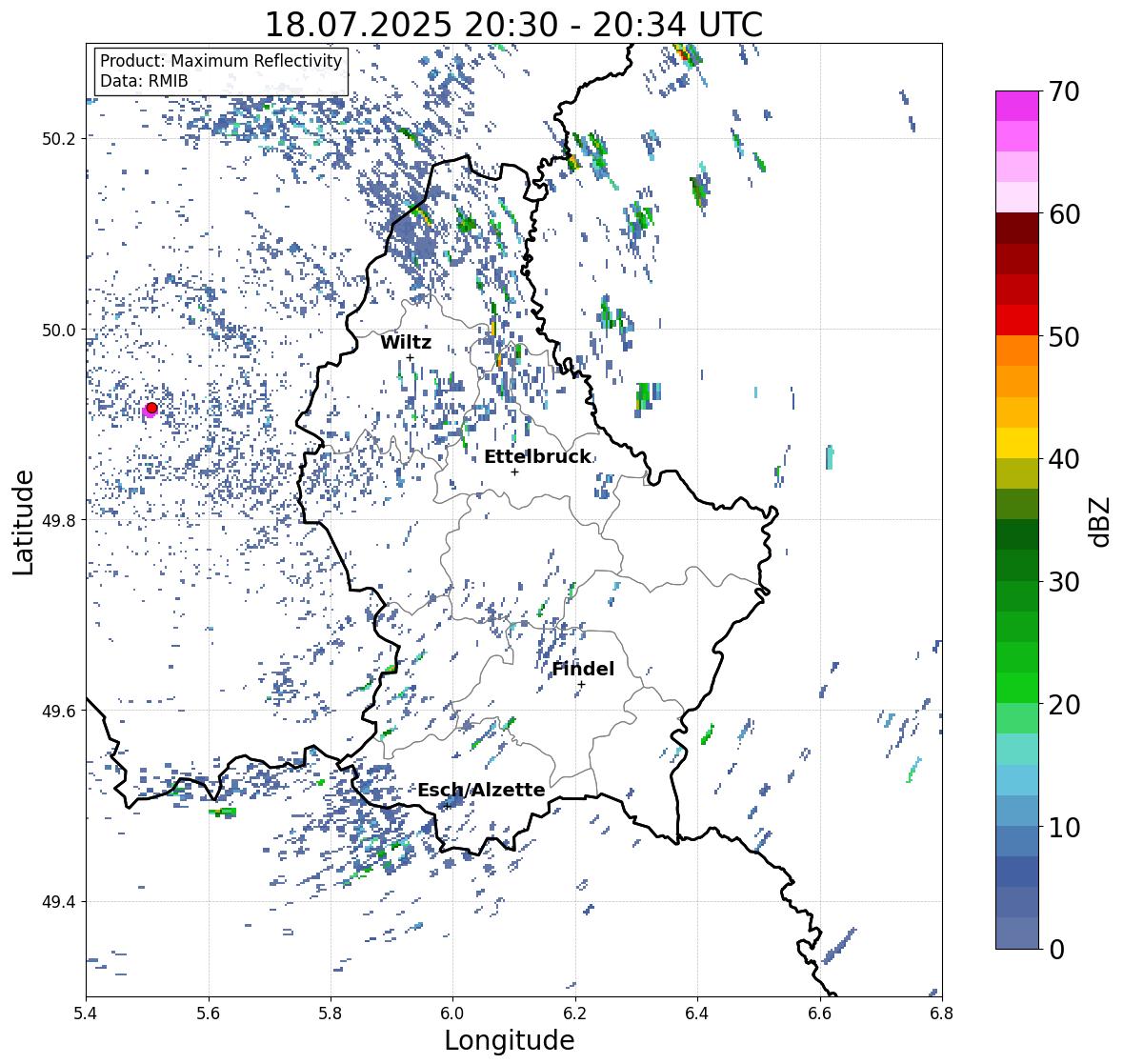Click the 5.6 longitude tick label
Image resolution: width=1123 pixels, height=1064 pixels.
click(209, 1014)
